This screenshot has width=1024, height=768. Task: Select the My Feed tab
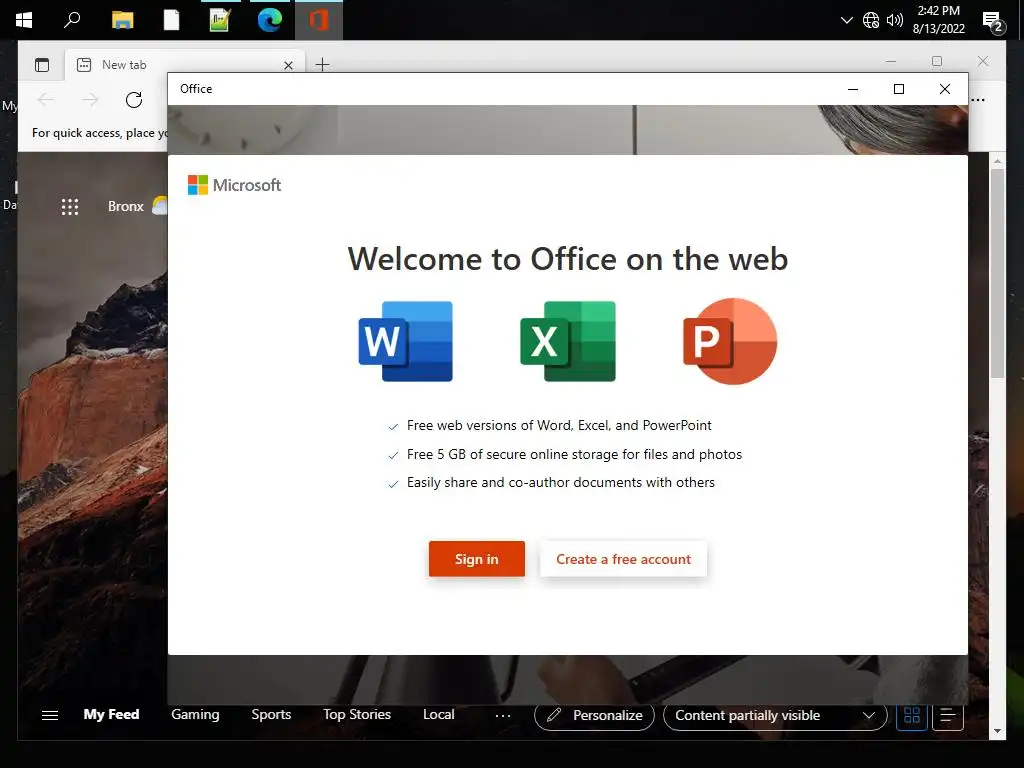coord(111,714)
